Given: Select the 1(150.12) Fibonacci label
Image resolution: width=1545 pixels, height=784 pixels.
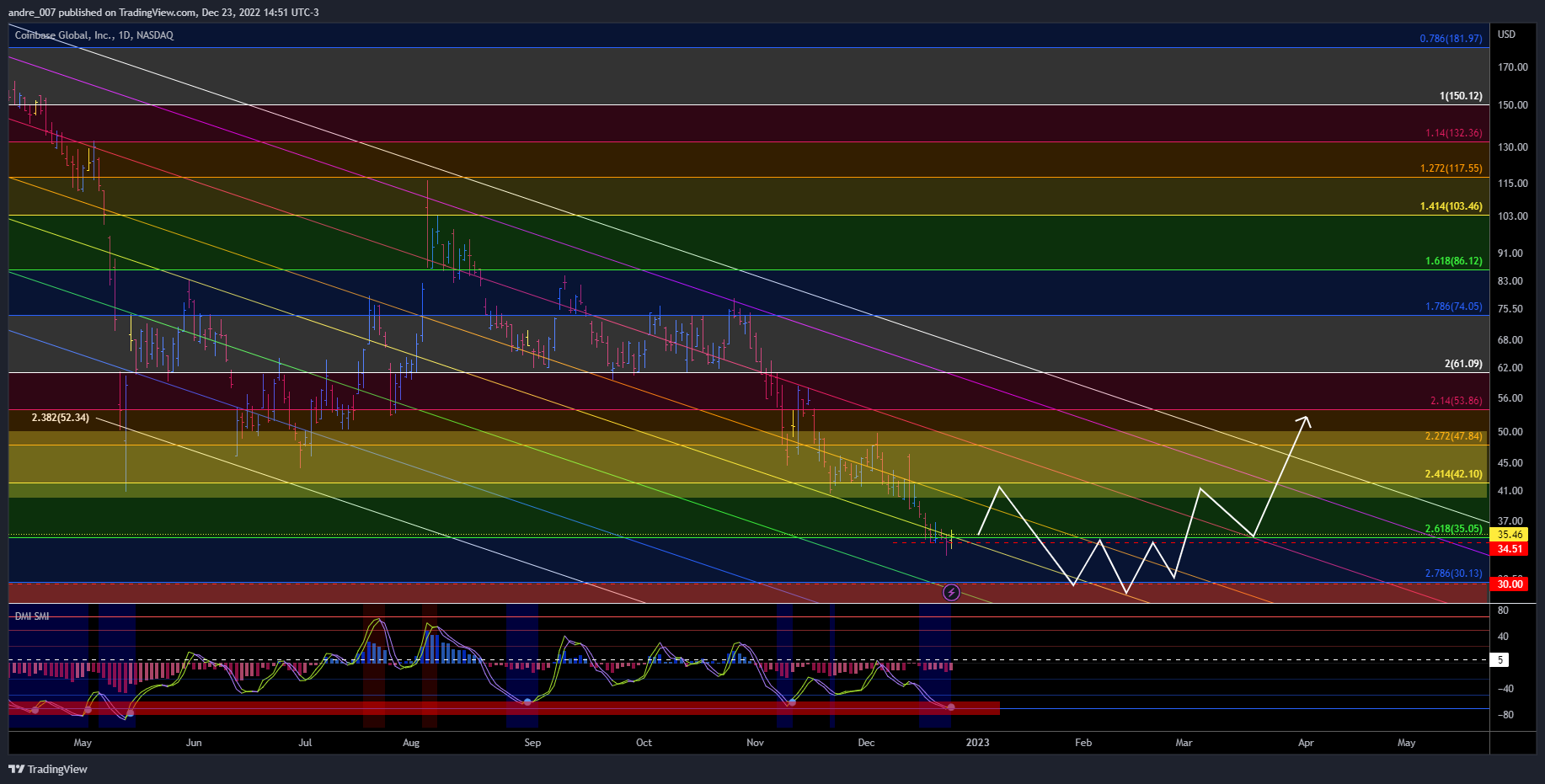Looking at the screenshot, I should (x=1461, y=96).
